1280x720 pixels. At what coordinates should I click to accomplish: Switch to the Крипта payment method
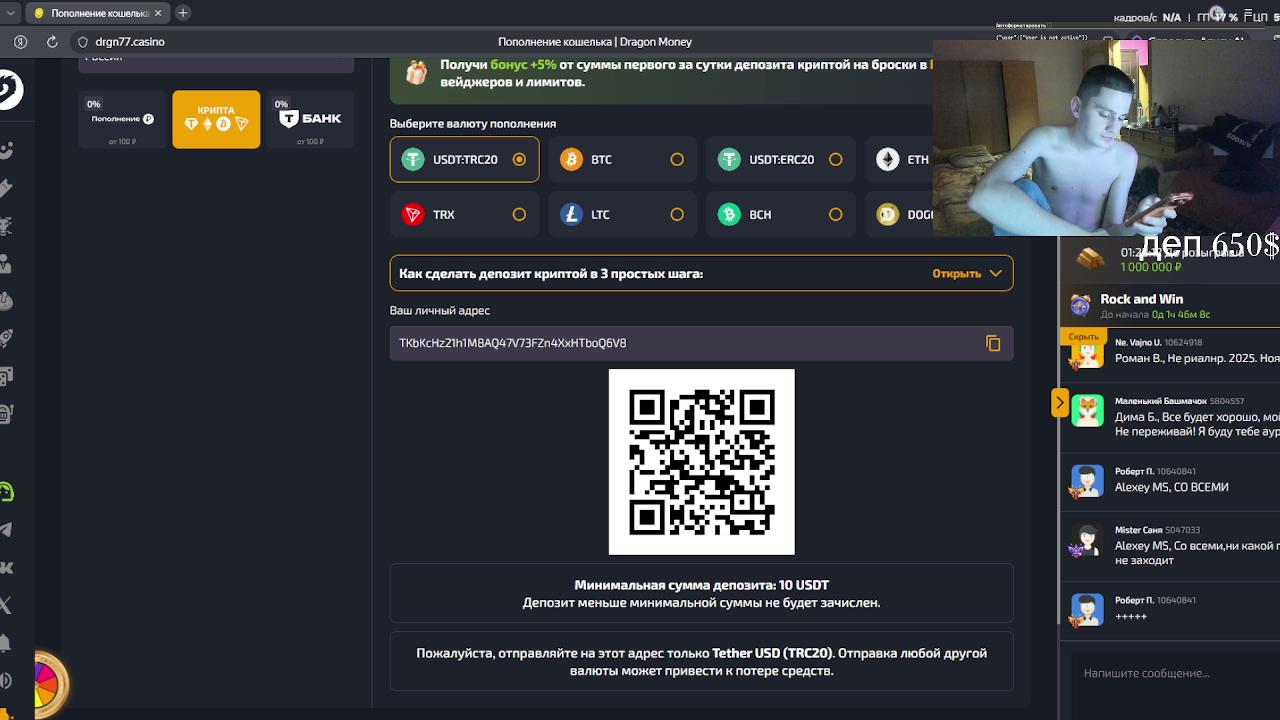[x=216, y=120]
